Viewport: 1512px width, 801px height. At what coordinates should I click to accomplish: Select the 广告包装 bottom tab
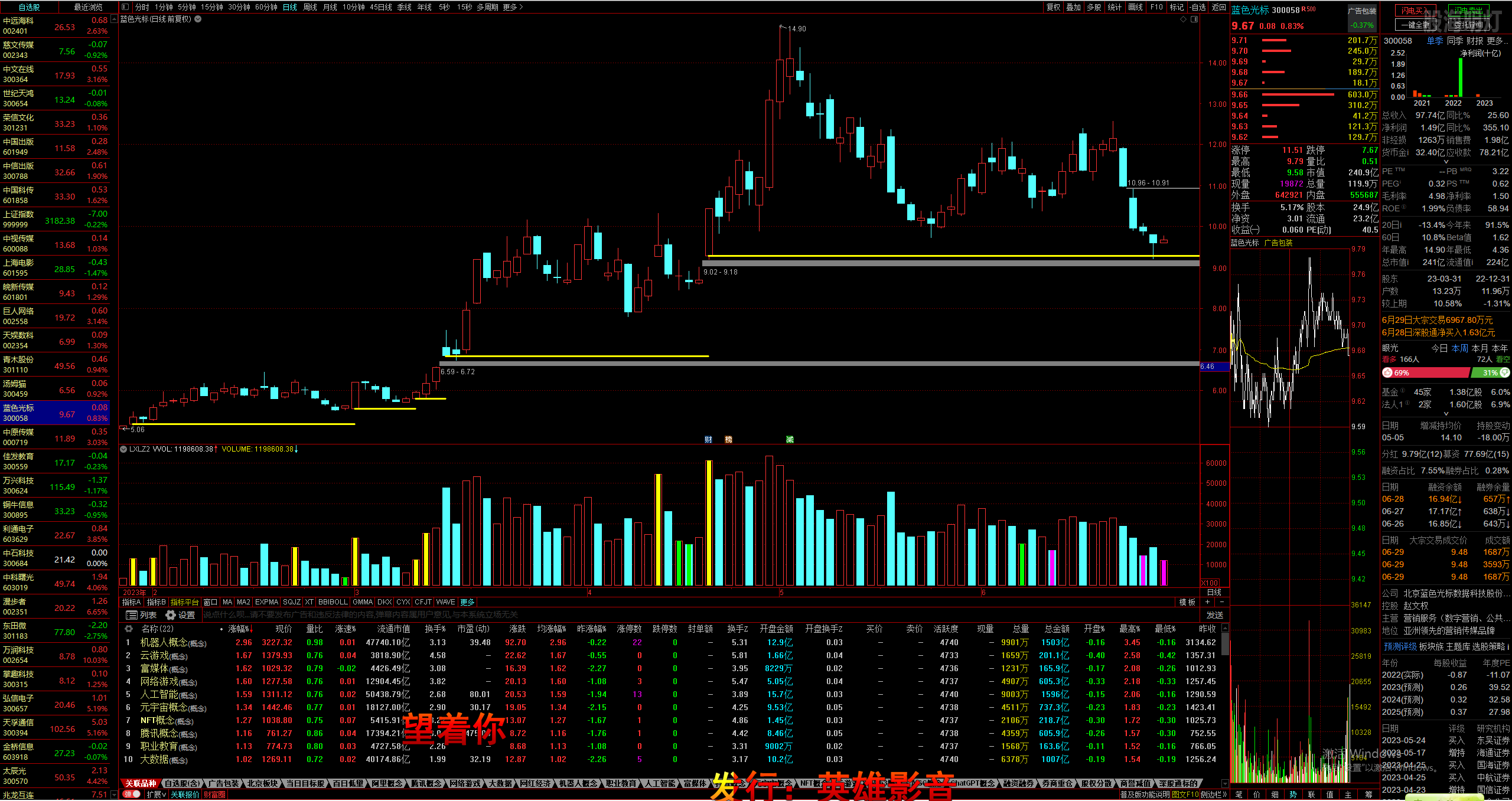click(223, 783)
